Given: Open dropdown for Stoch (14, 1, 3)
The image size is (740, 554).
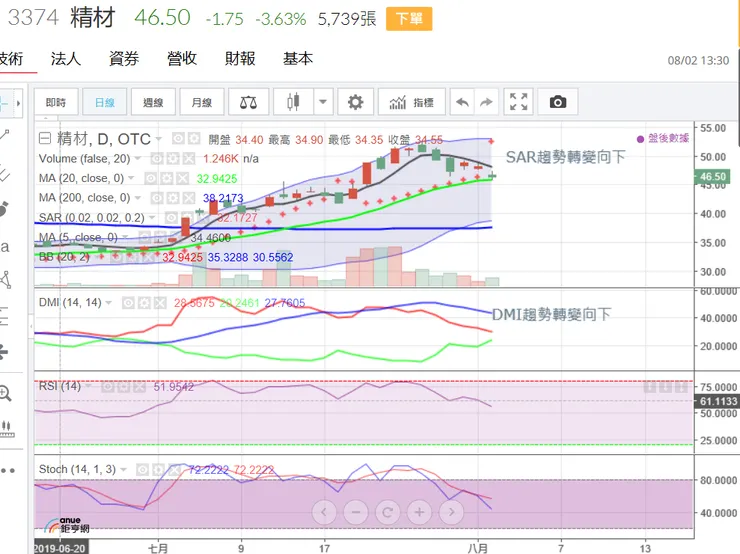Looking at the screenshot, I should click(123, 470).
